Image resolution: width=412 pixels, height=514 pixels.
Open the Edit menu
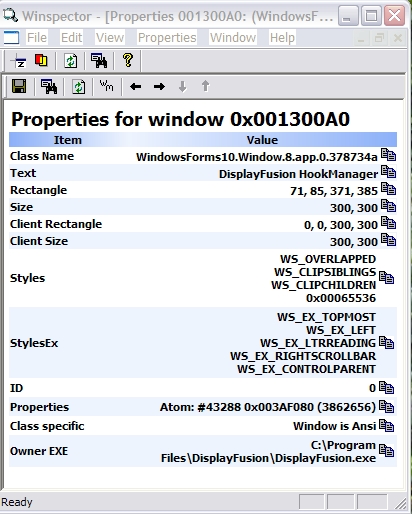pyautogui.click(x=71, y=38)
